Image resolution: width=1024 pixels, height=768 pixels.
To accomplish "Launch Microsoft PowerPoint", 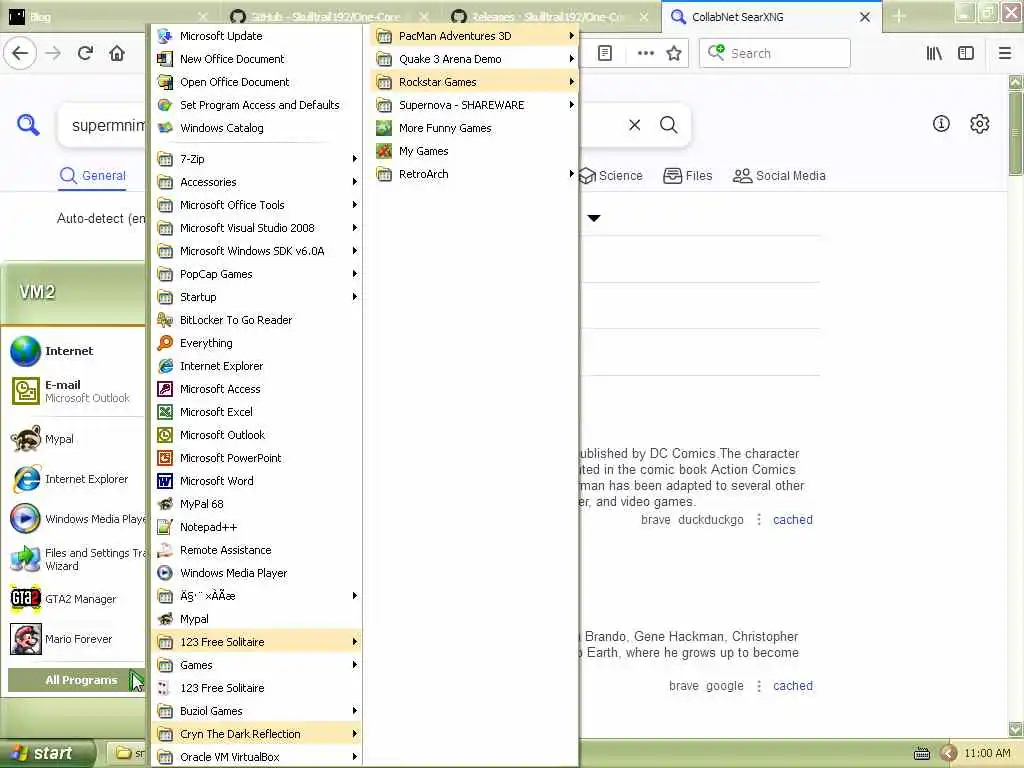I will (256, 458).
